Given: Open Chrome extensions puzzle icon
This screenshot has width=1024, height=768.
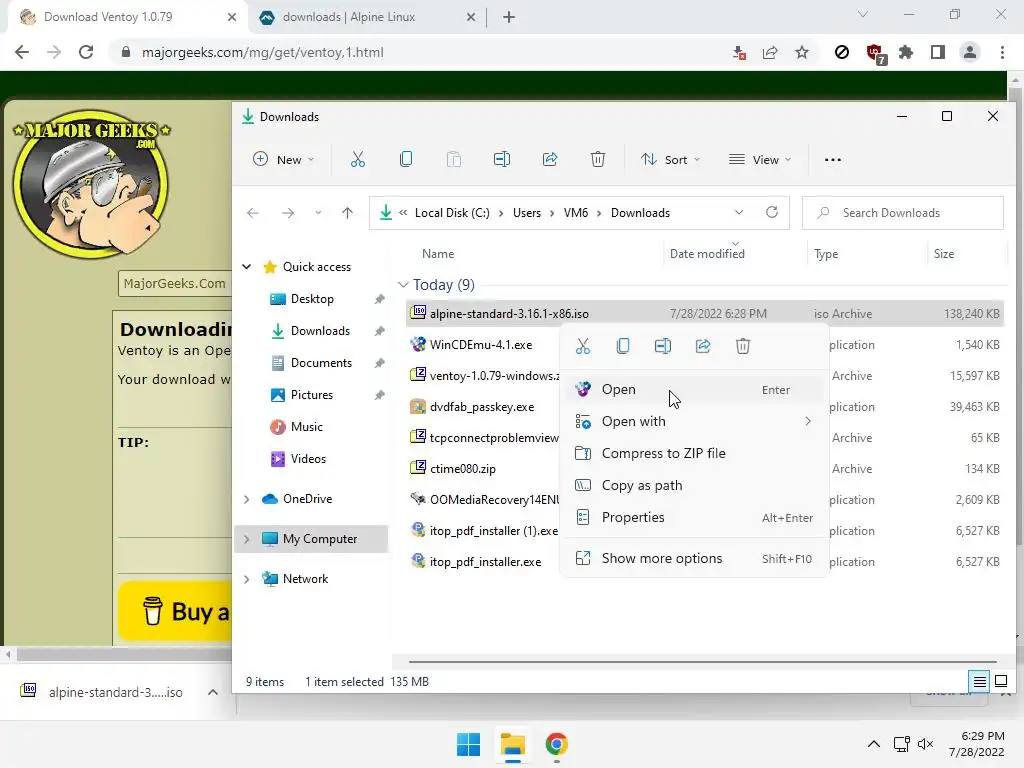Looking at the screenshot, I should pos(906,52).
